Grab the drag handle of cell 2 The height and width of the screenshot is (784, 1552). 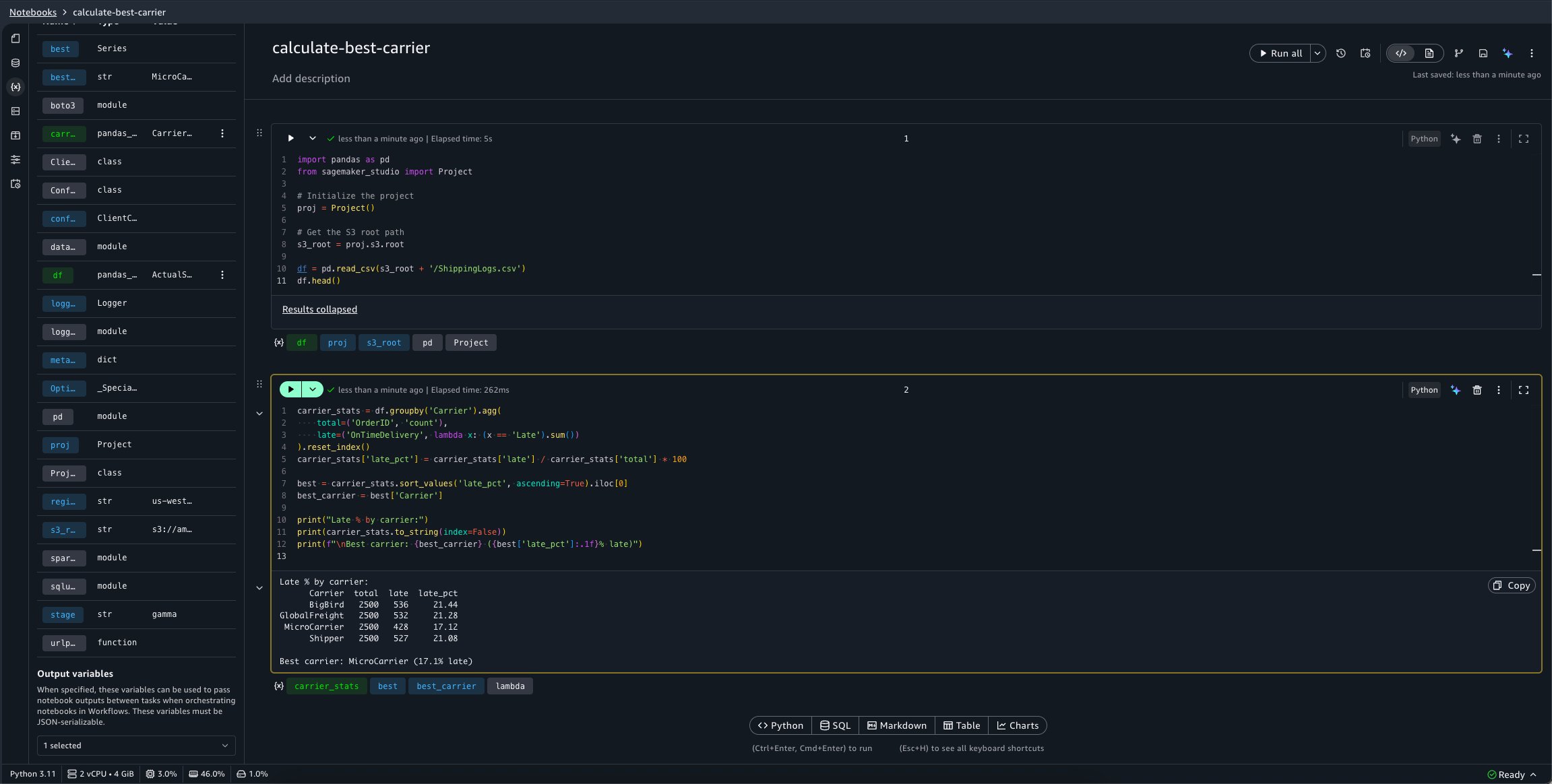pyautogui.click(x=259, y=384)
